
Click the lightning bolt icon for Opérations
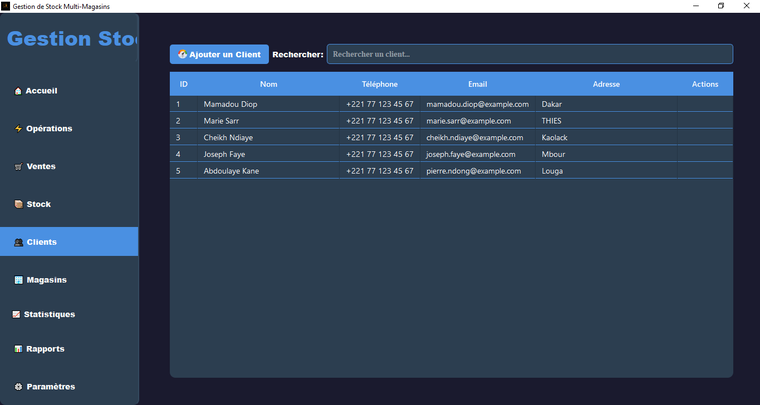point(18,129)
